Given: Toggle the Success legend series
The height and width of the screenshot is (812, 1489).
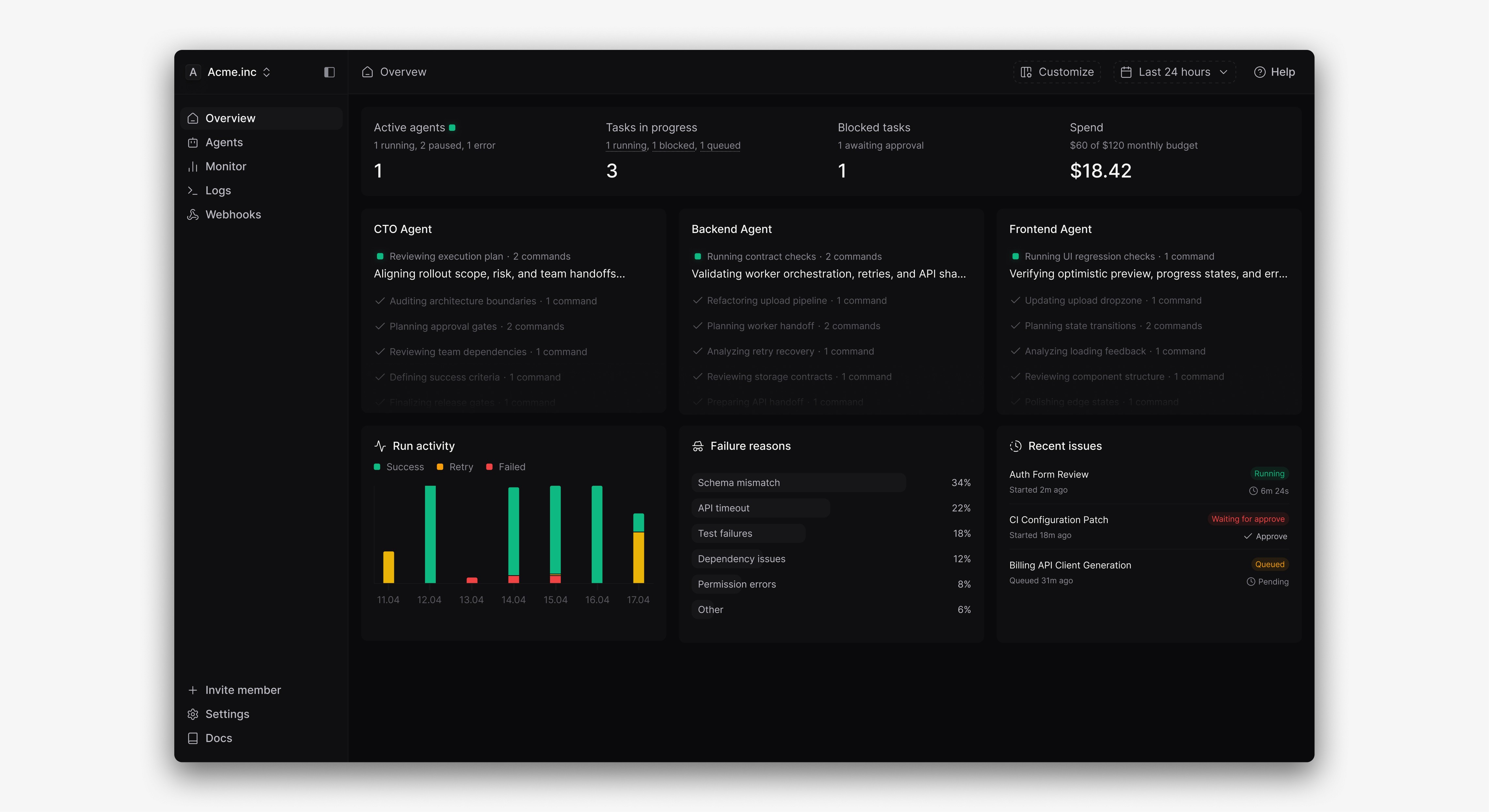Looking at the screenshot, I should 399,467.
